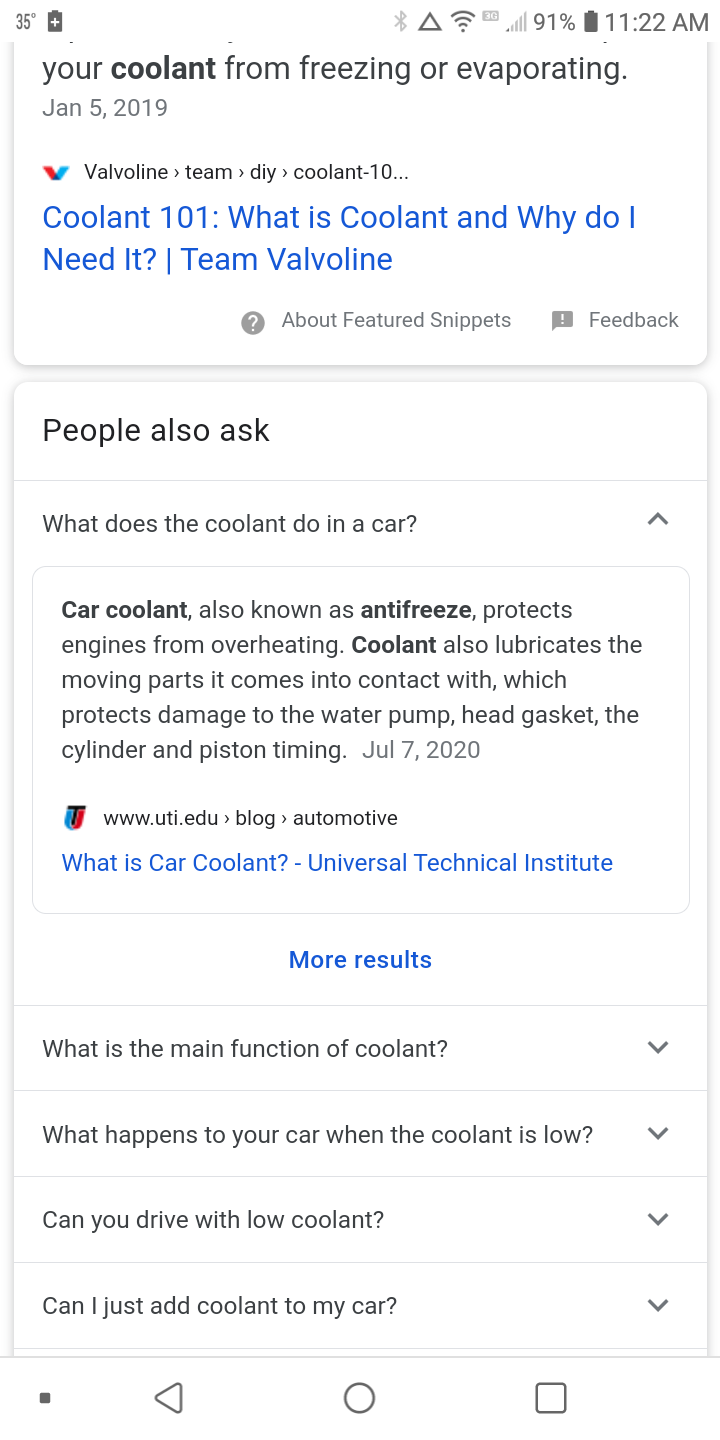Tap the More results button
This screenshot has width=720, height=1440.
click(x=360, y=960)
